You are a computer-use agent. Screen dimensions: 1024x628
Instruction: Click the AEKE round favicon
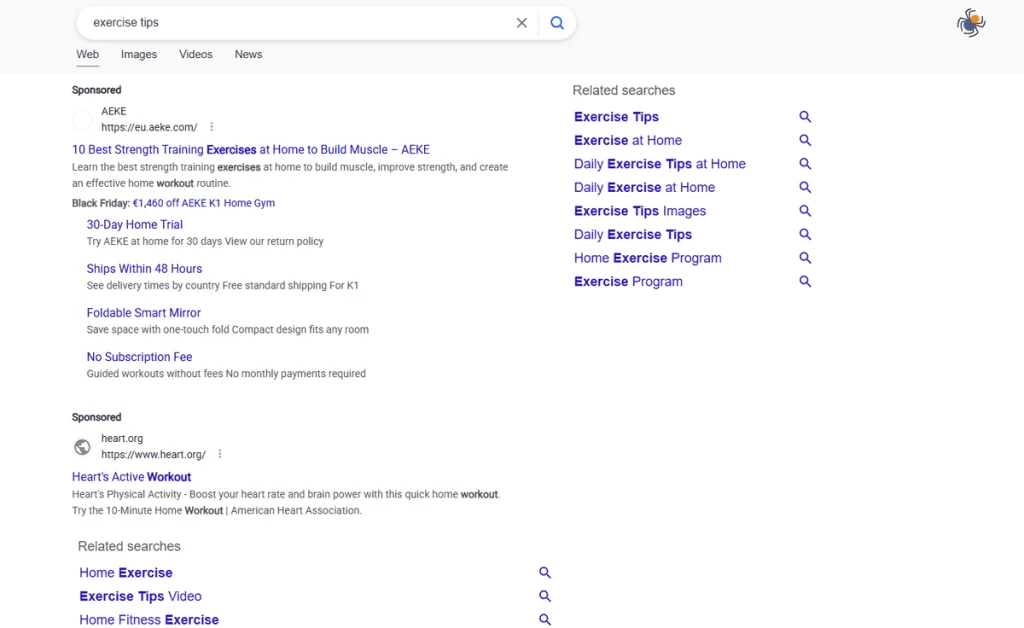point(82,119)
